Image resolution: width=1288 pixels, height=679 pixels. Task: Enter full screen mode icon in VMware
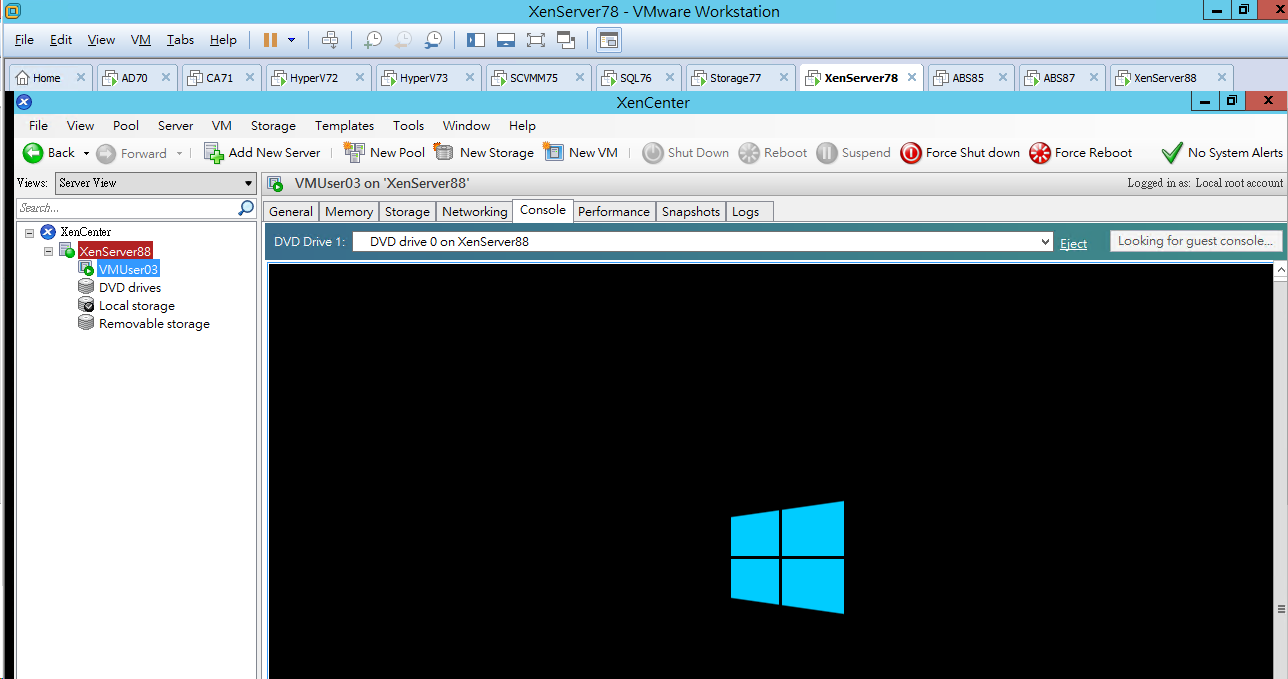point(536,40)
